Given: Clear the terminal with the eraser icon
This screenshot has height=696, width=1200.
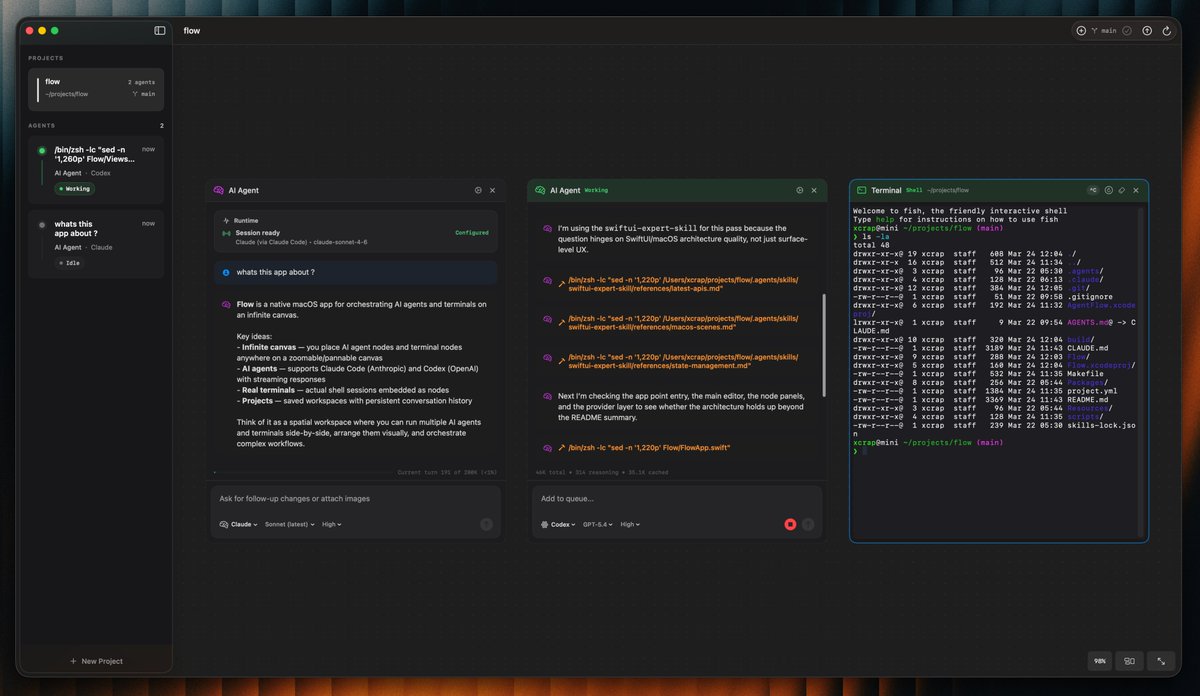Looking at the screenshot, I should 1122,190.
